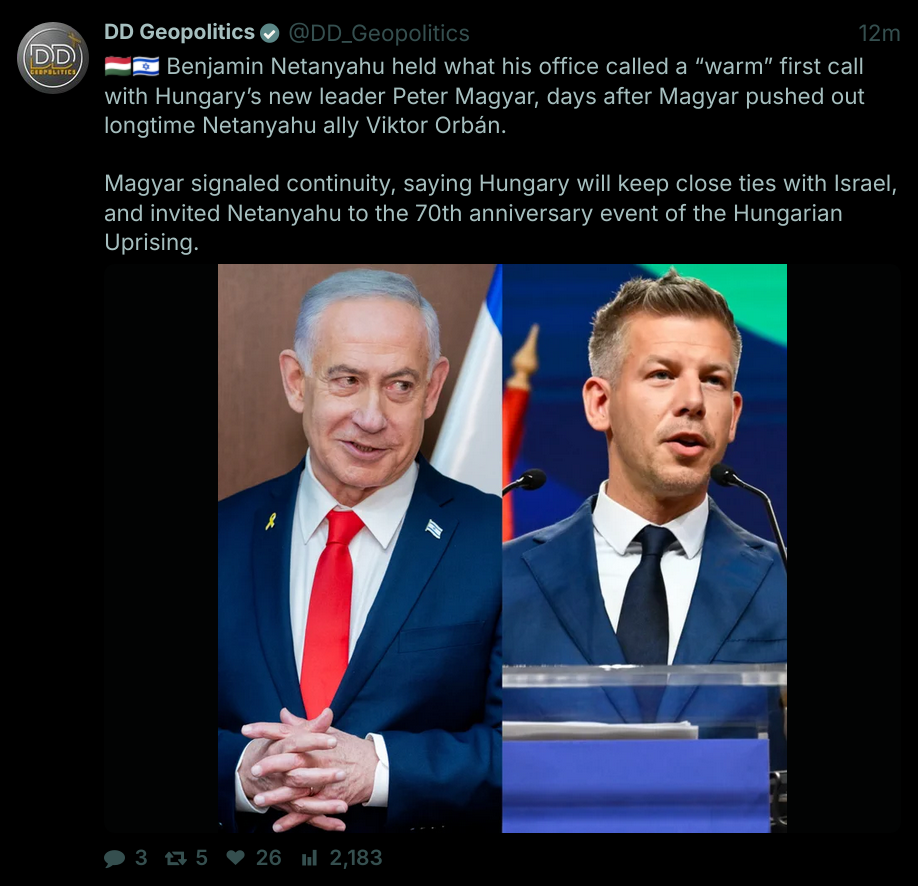Click the reply speech bubble icon
This screenshot has width=918, height=886.
[114, 858]
